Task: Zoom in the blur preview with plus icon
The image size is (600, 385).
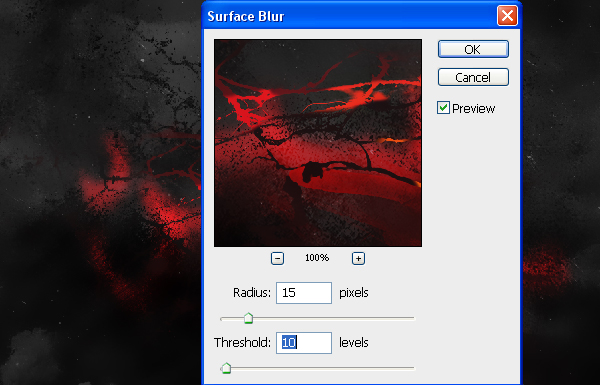Action: (358, 258)
